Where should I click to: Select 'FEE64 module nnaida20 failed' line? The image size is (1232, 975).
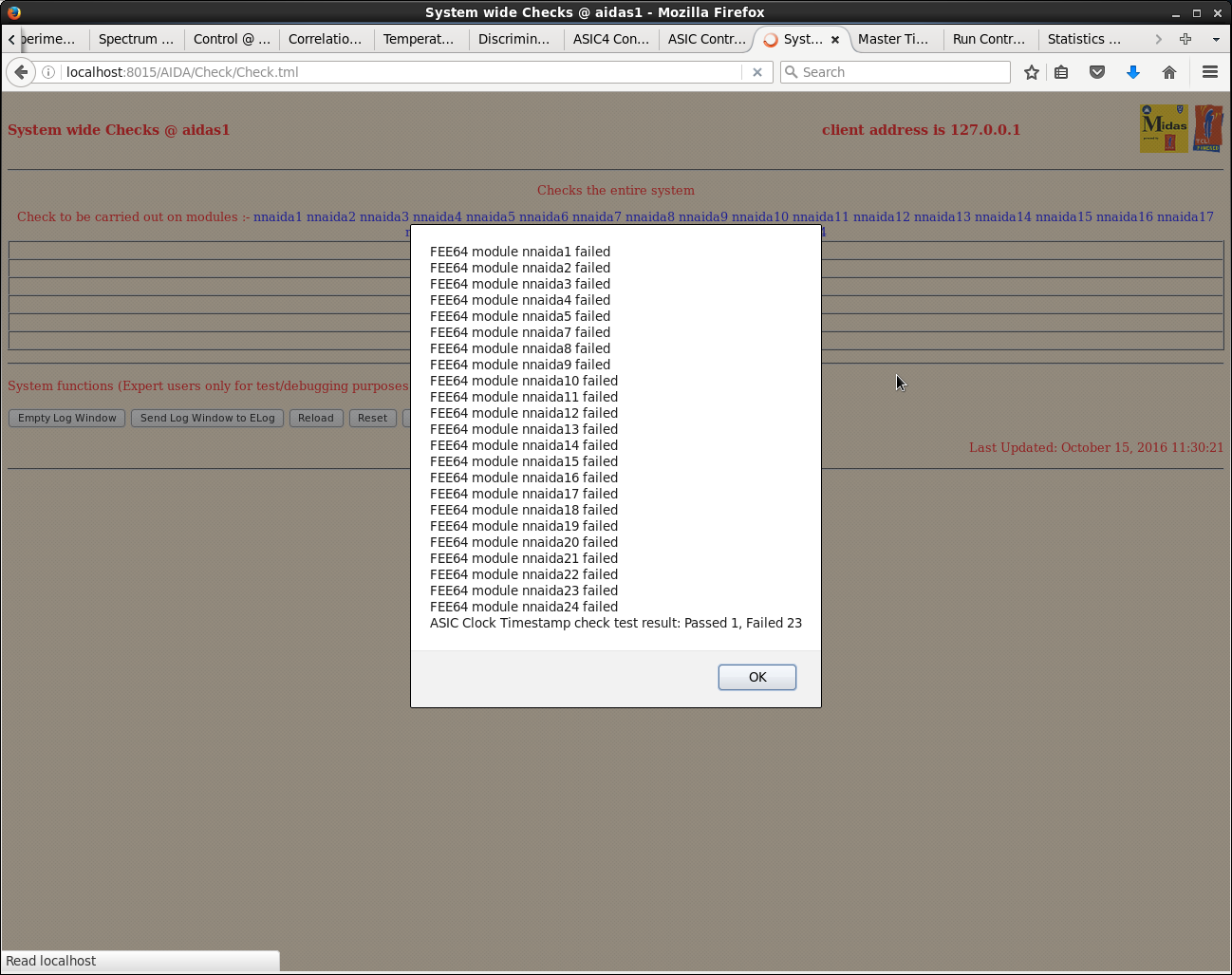pyautogui.click(x=524, y=542)
